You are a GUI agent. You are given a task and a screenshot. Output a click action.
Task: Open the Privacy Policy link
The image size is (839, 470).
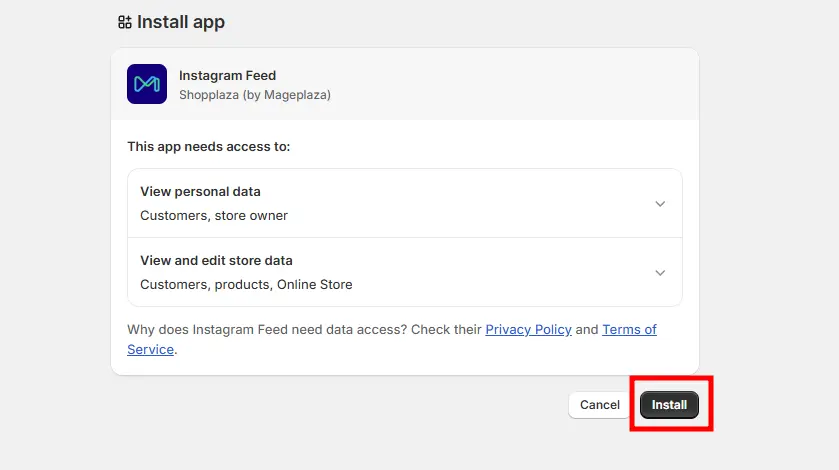tap(528, 329)
